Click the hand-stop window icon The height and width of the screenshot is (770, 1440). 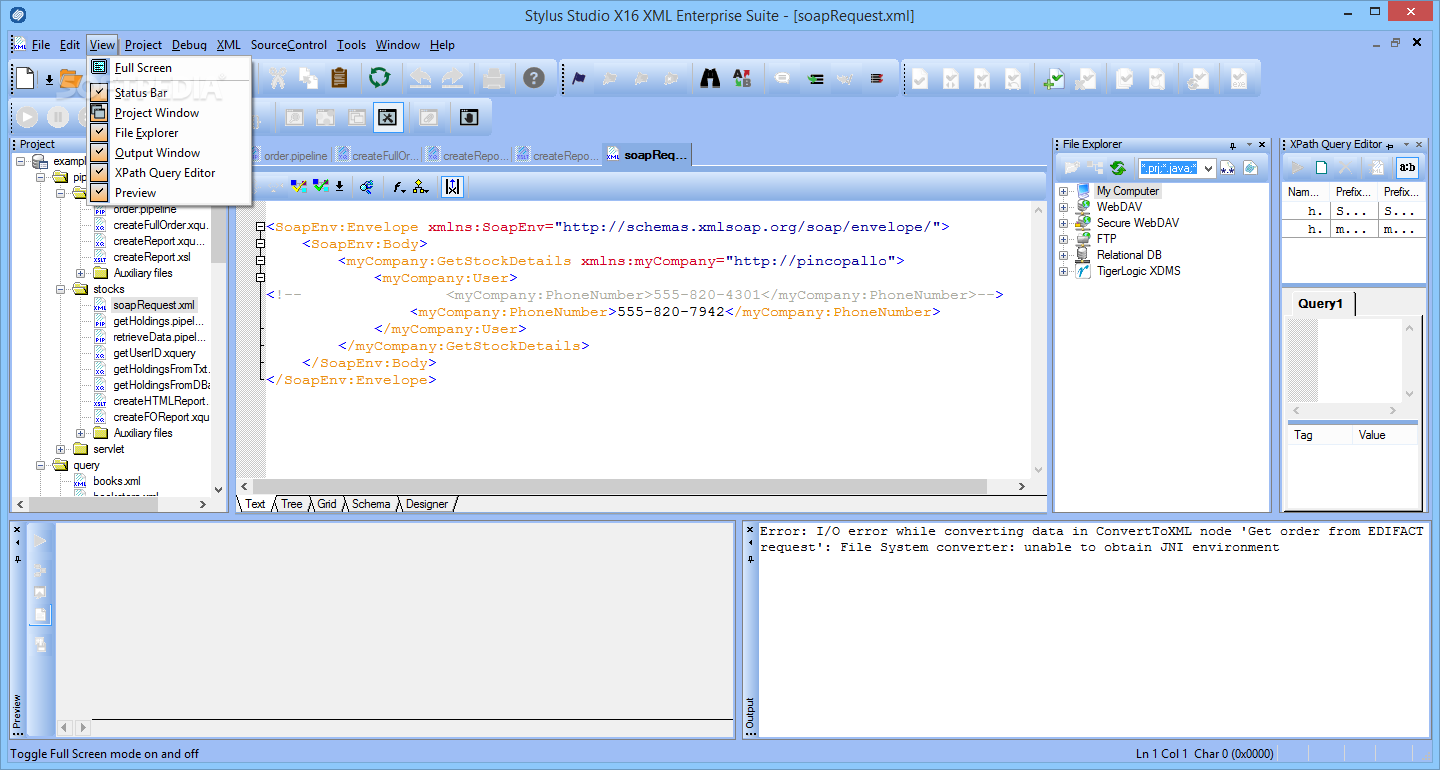click(469, 117)
